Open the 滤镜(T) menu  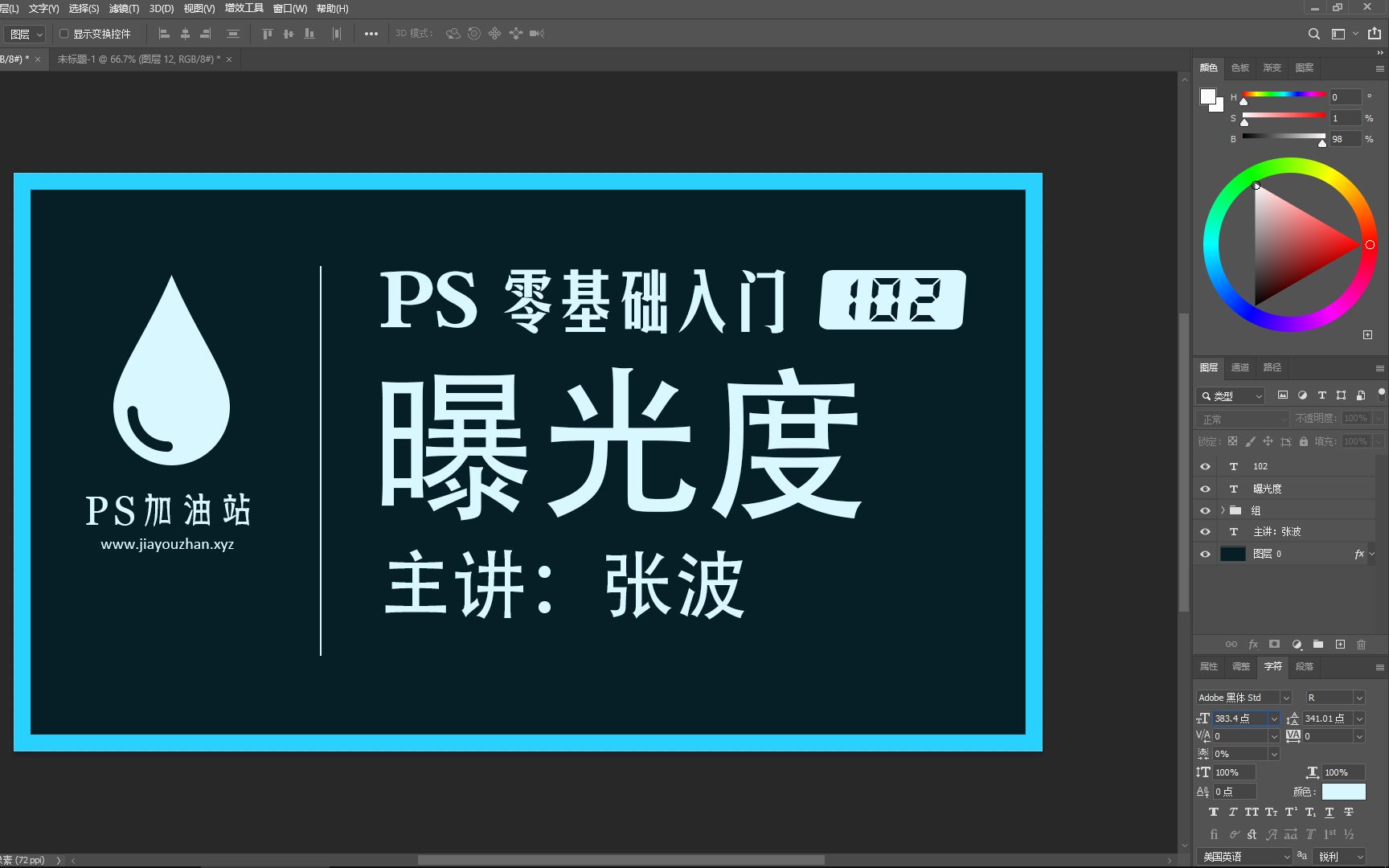click(x=124, y=9)
